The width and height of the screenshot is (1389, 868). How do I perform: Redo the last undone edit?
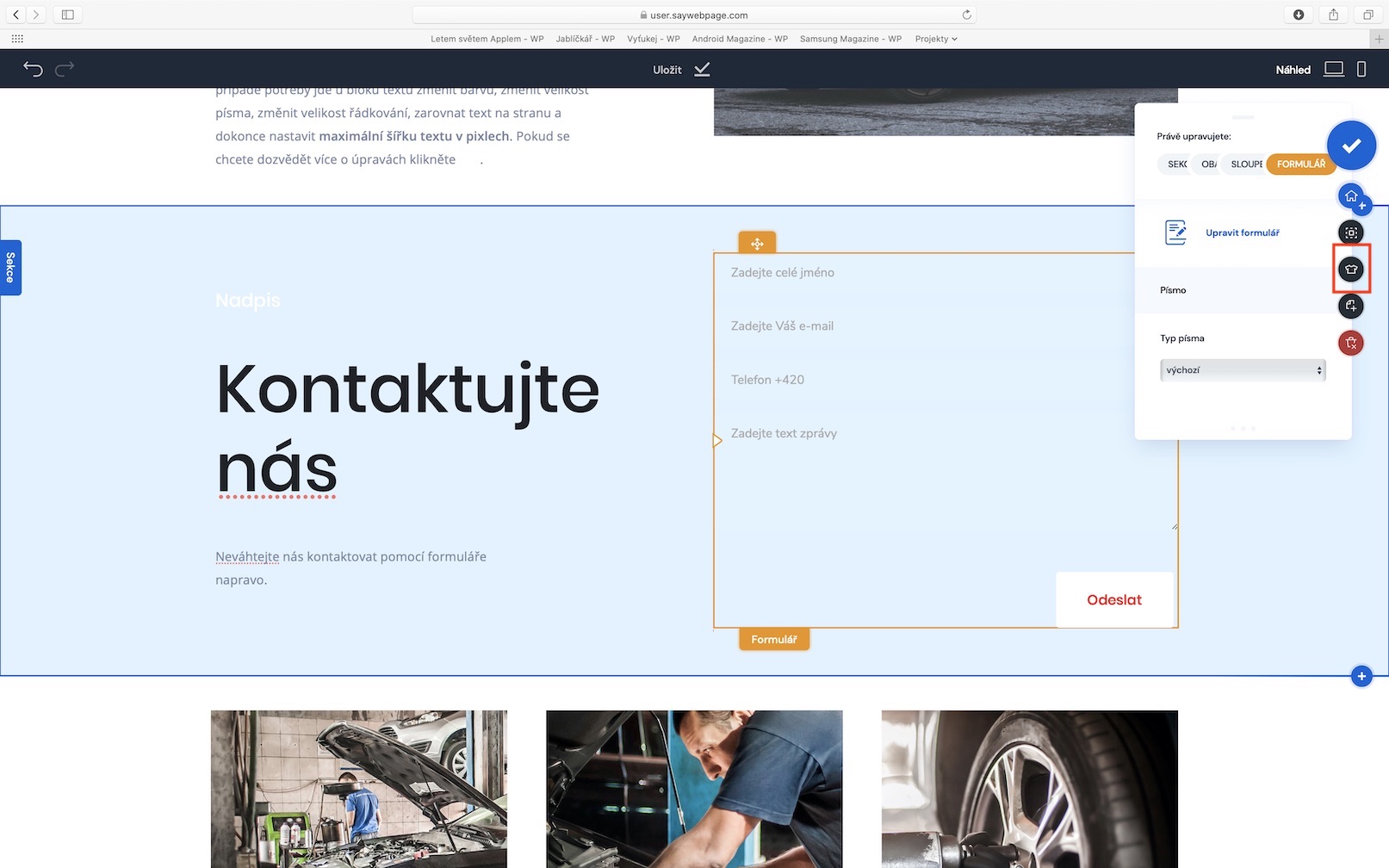tap(65, 69)
